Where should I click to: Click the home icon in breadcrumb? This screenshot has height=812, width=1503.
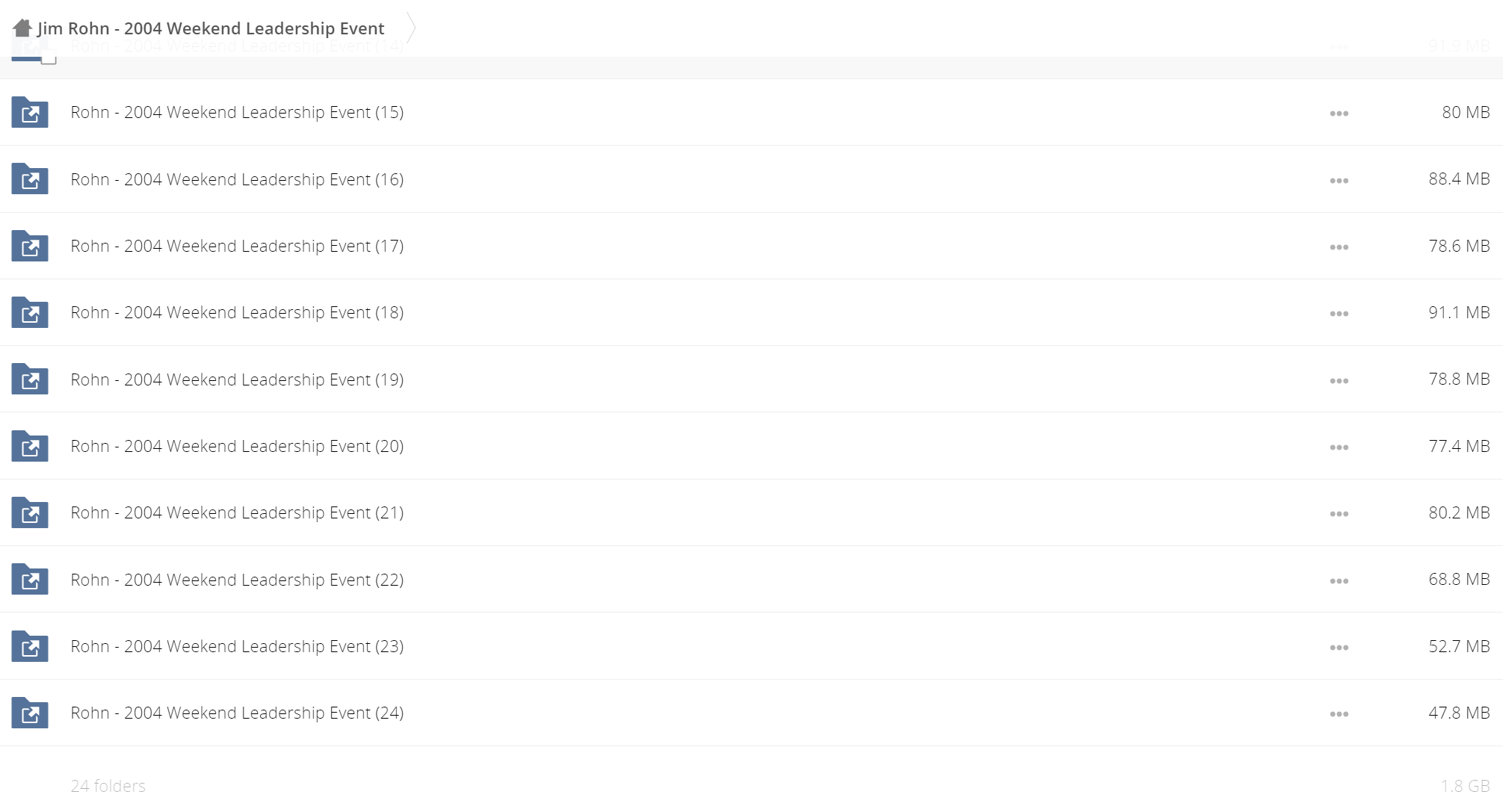point(22,28)
